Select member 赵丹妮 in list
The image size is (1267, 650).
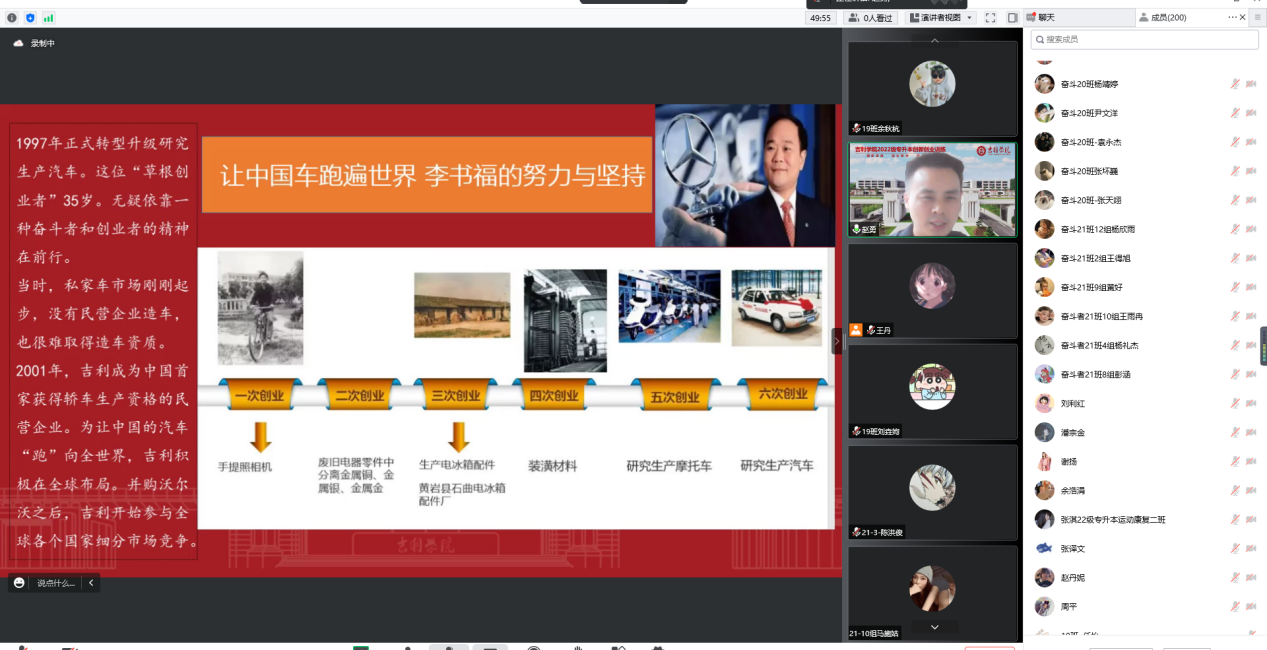tap(1146, 578)
